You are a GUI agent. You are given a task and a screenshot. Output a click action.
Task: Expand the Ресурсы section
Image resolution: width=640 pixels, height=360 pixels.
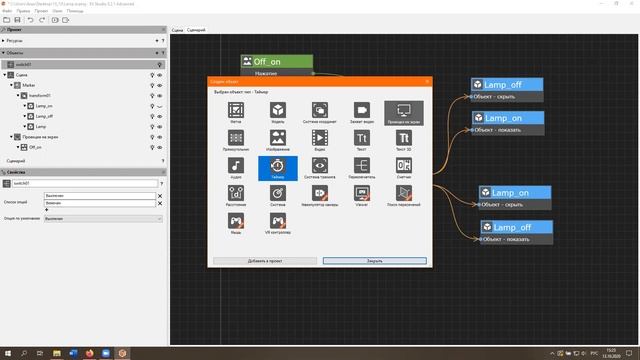pyautogui.click(x=3, y=41)
